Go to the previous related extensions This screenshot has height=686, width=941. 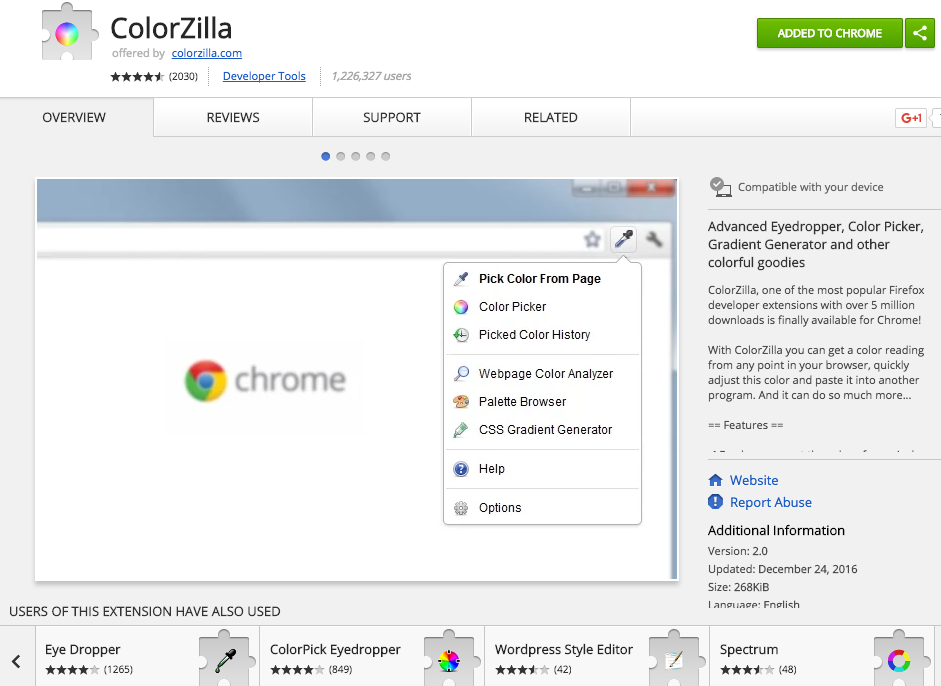(17, 661)
